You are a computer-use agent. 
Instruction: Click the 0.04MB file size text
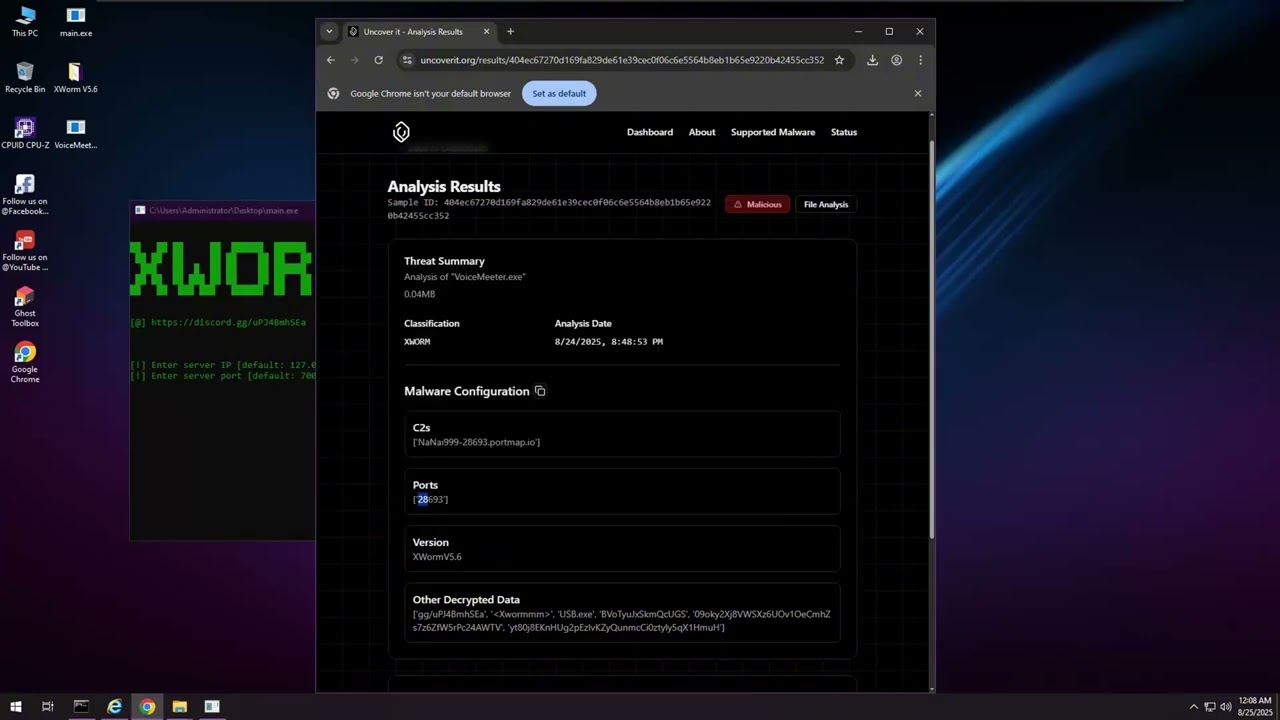pos(420,294)
